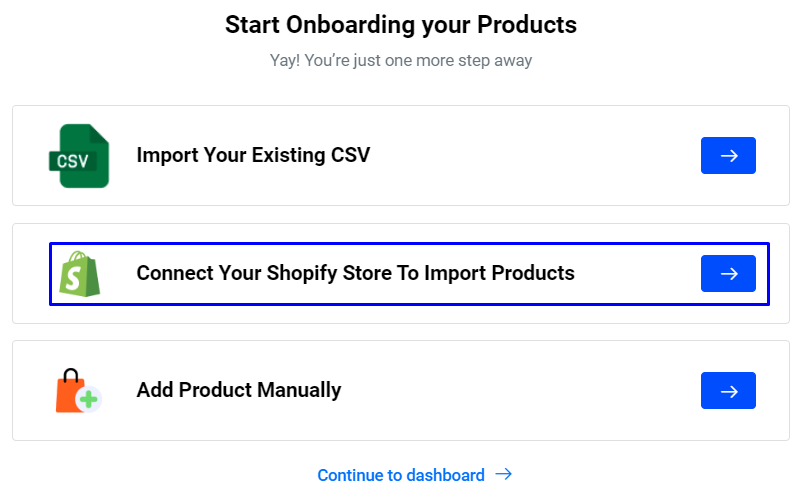Click arrow icon beside Continue to dashboard
The image size is (803, 490).
[504, 474]
